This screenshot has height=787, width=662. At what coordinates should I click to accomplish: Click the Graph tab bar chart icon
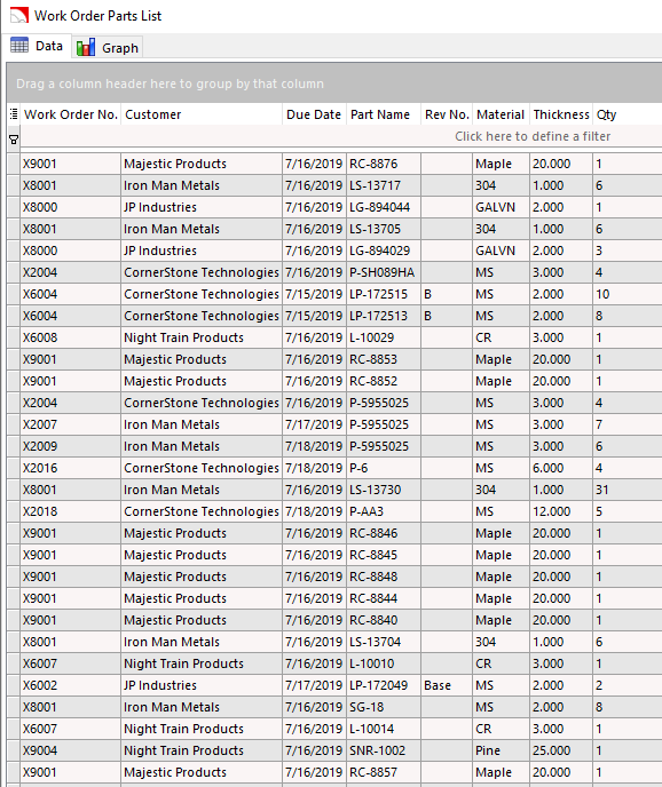86,48
